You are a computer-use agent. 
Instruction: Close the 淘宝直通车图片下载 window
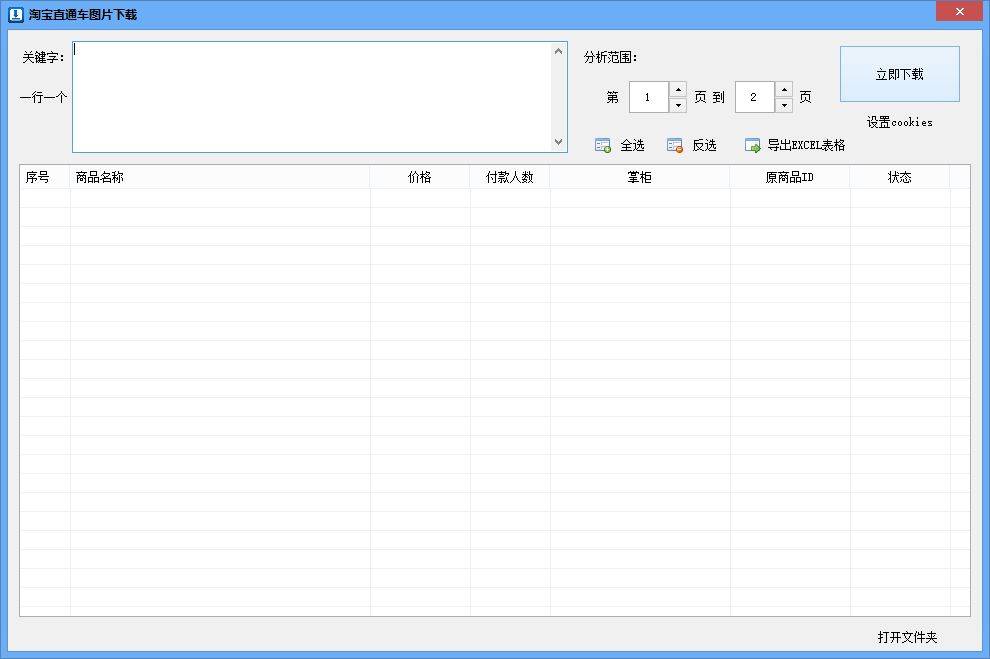pos(959,11)
